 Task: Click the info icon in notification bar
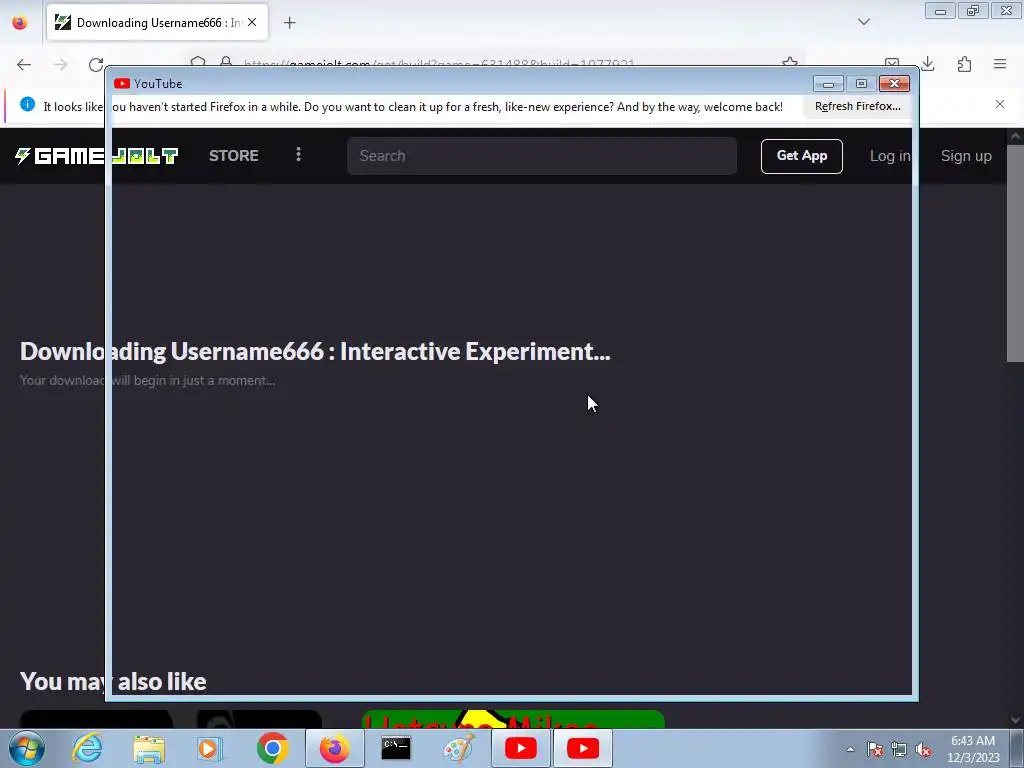[x=27, y=104]
